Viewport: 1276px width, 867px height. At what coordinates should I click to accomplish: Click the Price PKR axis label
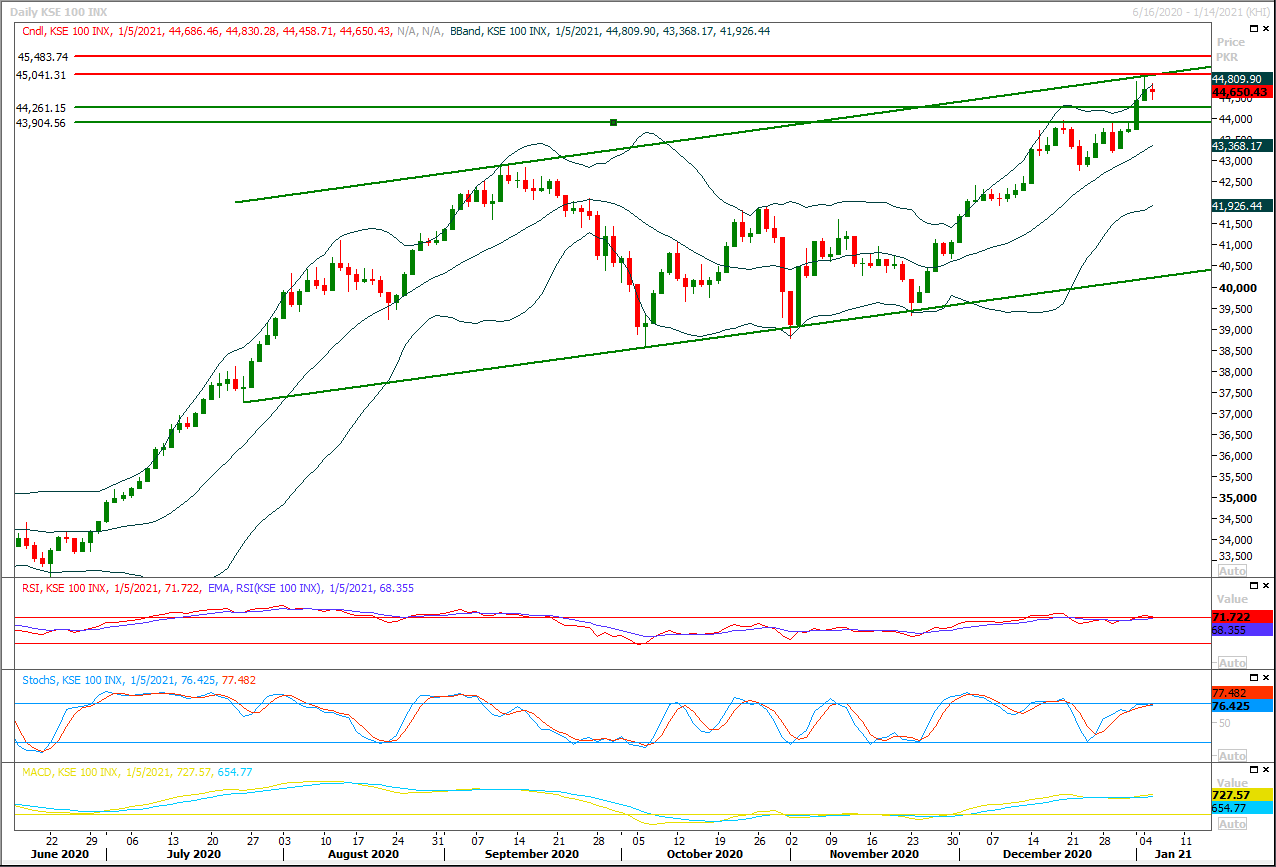click(x=1231, y=50)
